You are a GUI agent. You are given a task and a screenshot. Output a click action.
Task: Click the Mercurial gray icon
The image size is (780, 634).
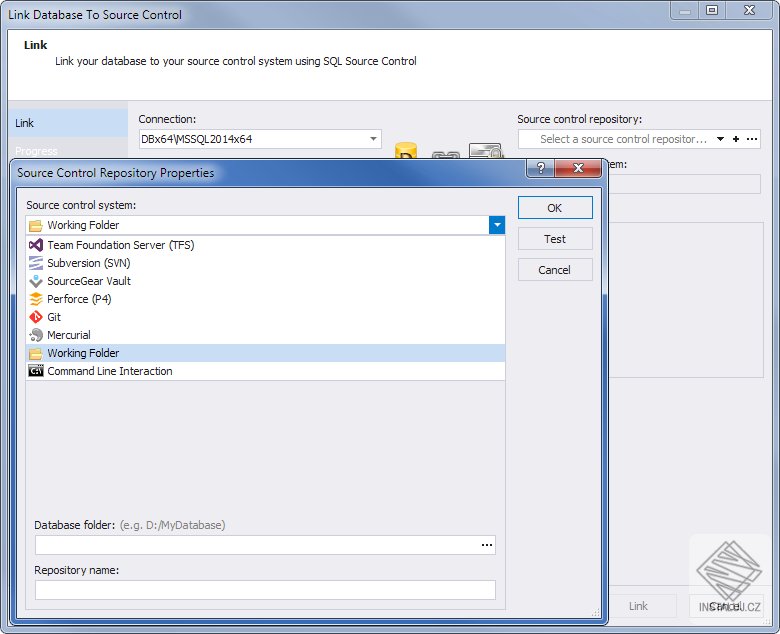click(36, 335)
